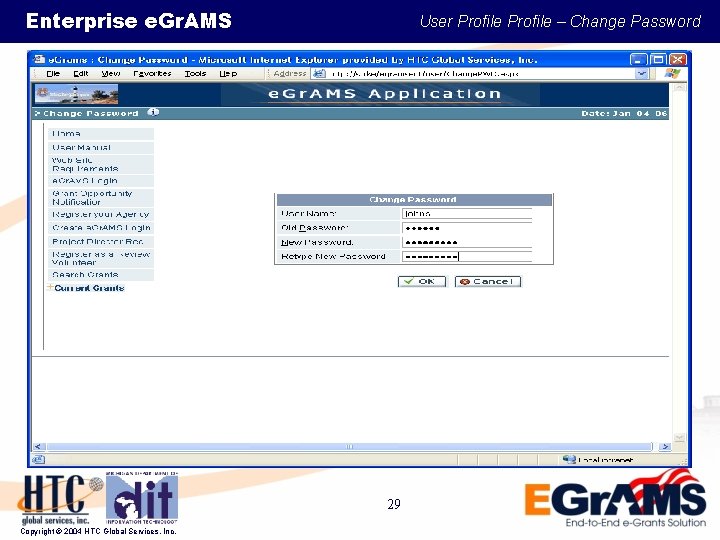Click the vertical scrollbar up arrow
Screen dimensions: 720x540
[680, 87]
